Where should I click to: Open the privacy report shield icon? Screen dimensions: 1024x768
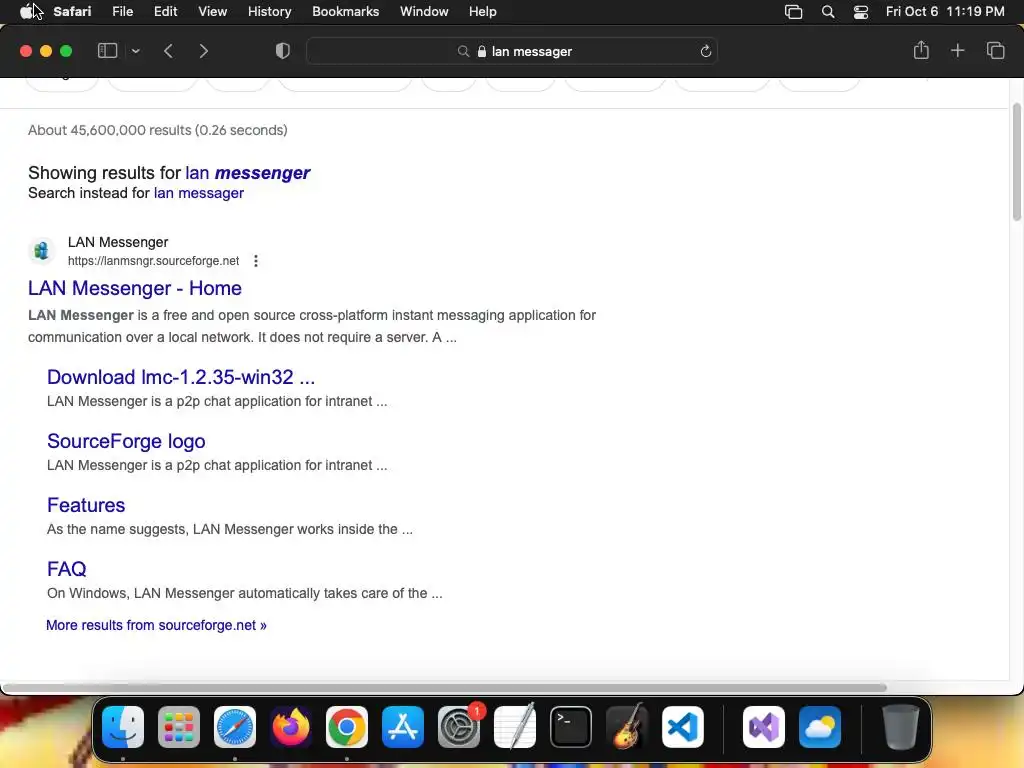[x=283, y=51]
